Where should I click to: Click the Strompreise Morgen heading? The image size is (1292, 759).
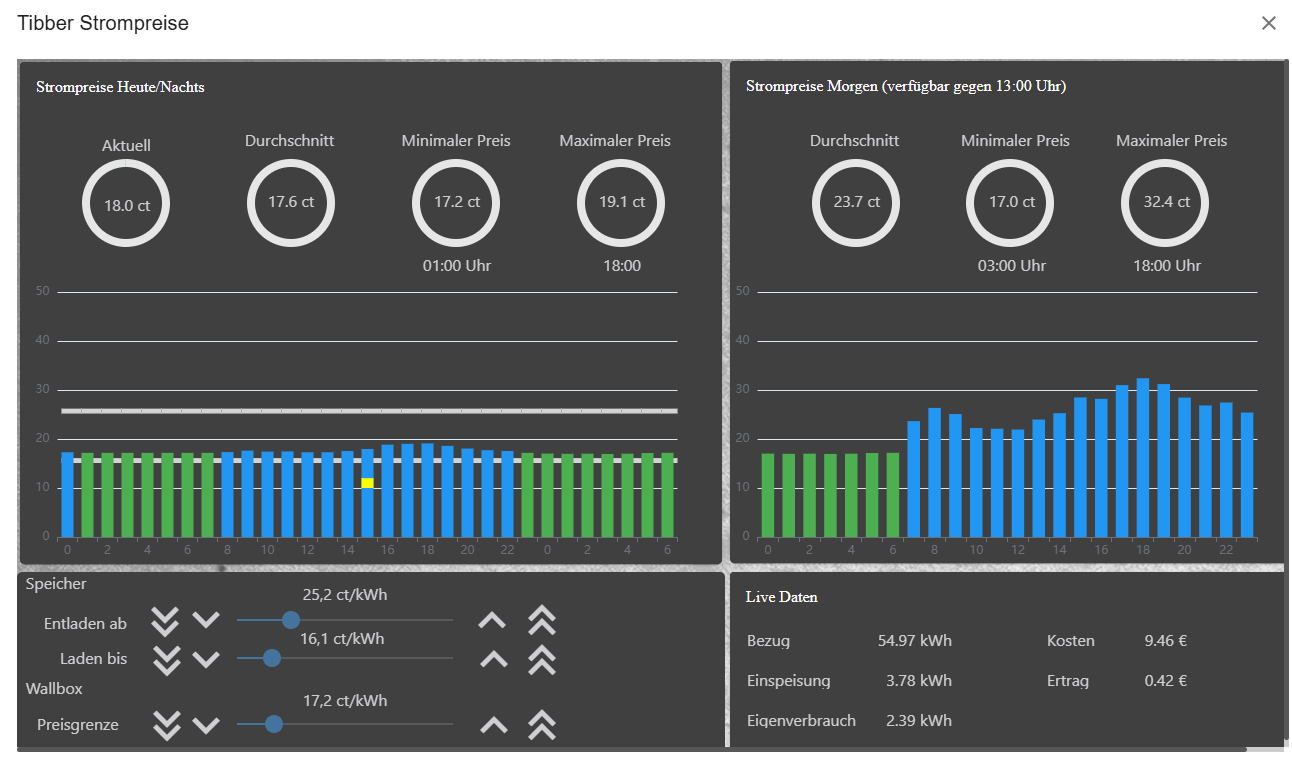click(906, 86)
